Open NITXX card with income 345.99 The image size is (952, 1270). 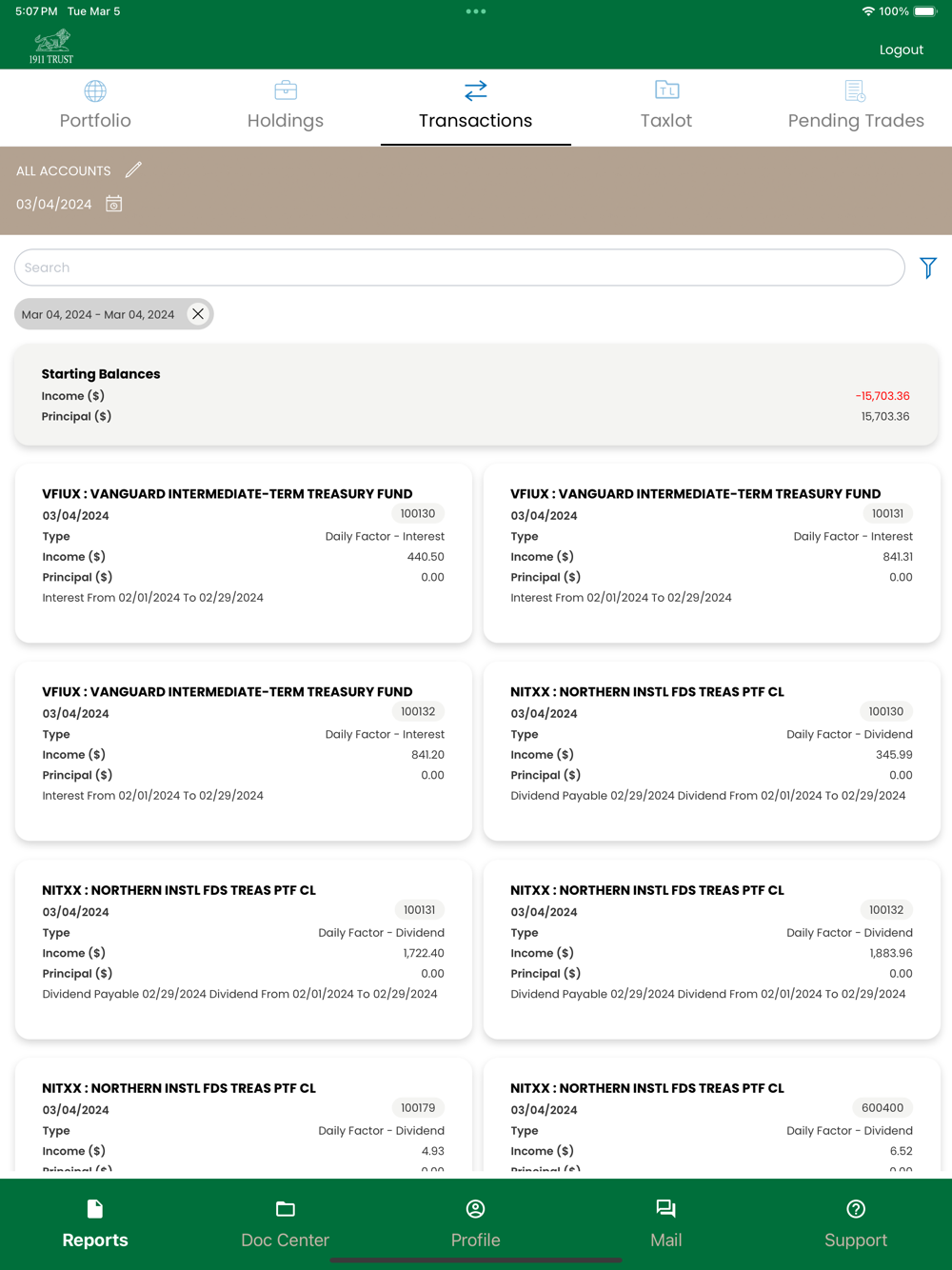pos(712,751)
